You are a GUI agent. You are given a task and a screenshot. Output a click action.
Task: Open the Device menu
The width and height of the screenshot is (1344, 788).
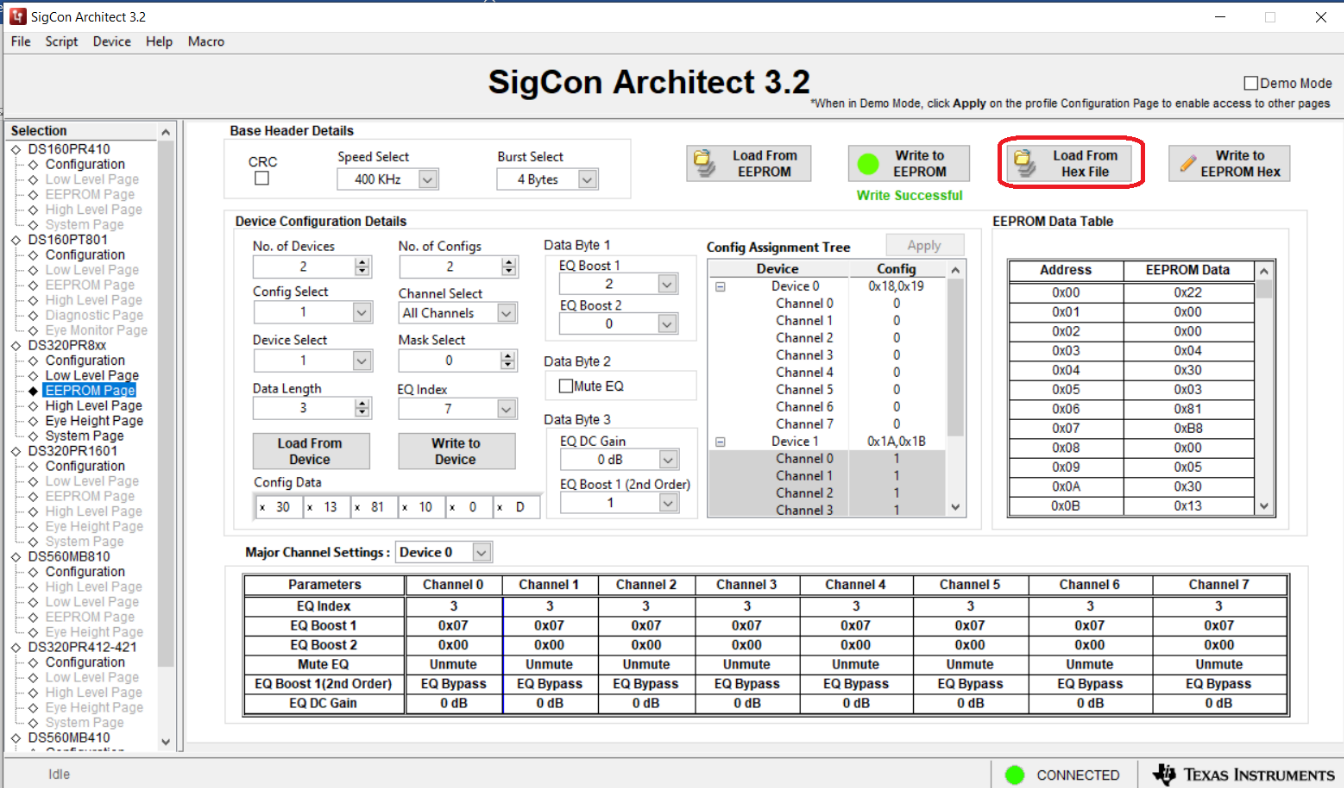click(112, 42)
